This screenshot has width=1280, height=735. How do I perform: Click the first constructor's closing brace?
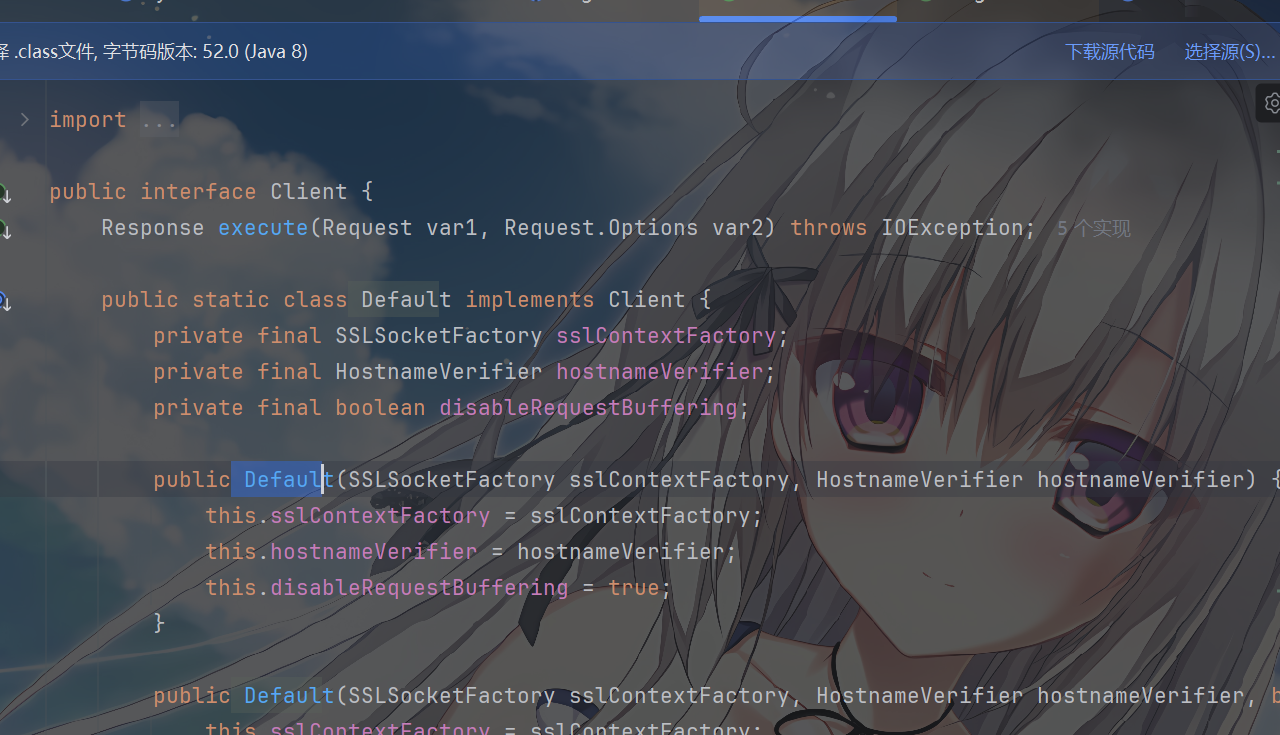point(159,624)
